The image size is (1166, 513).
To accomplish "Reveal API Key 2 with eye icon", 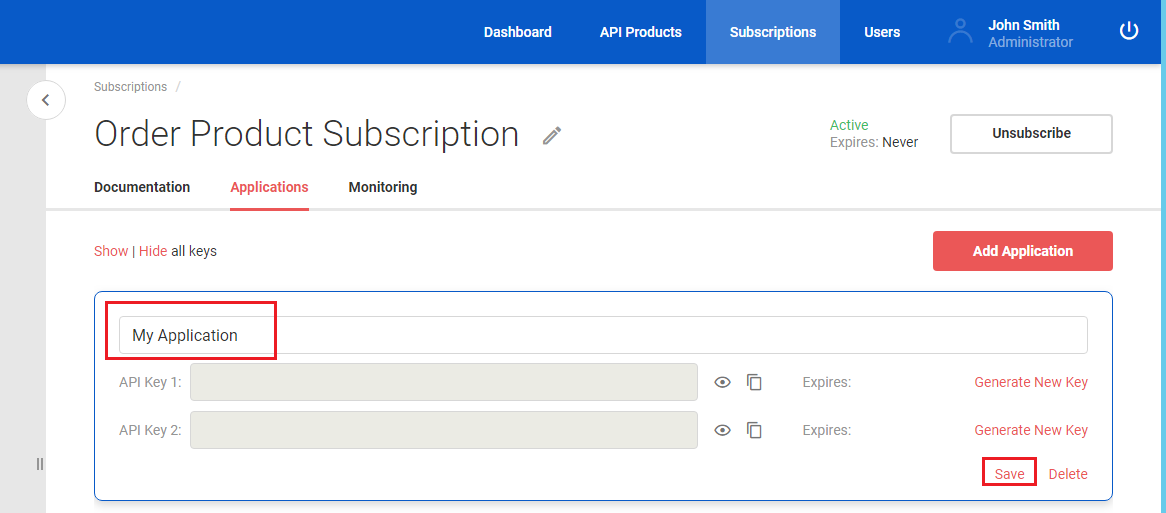I will click(722, 430).
